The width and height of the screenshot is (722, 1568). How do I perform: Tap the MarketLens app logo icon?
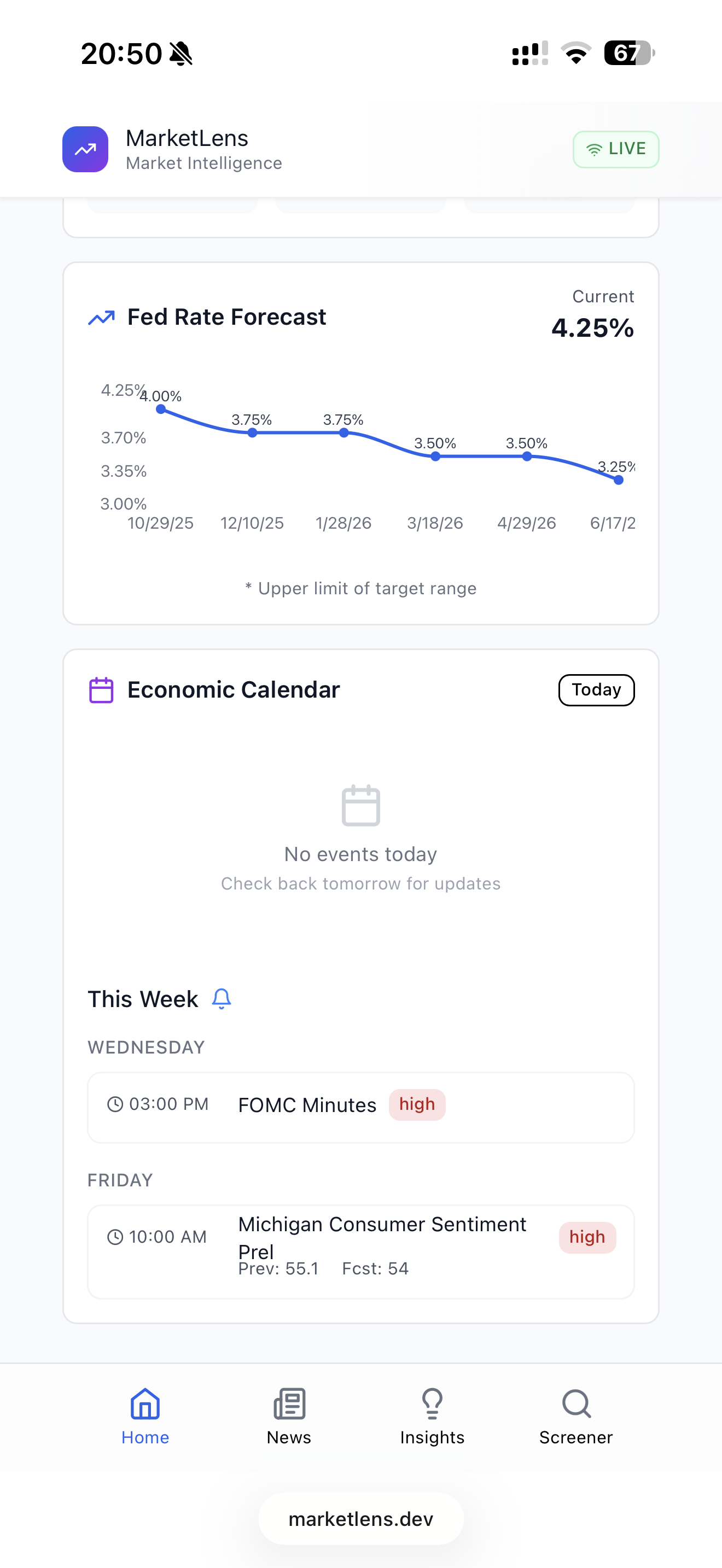(x=85, y=149)
